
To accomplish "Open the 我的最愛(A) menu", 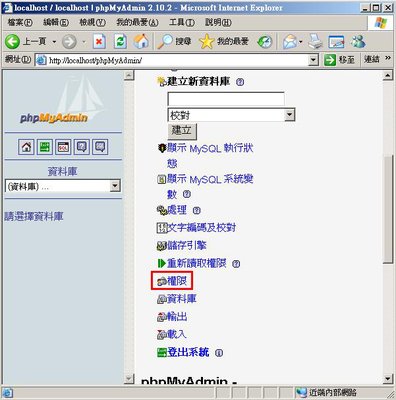I will click(137, 22).
